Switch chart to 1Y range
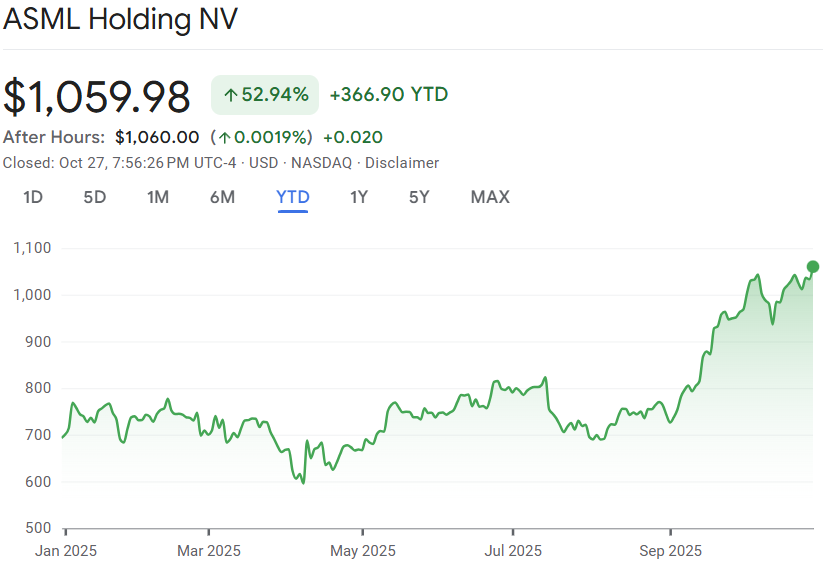The height and width of the screenshot is (575, 823). [x=359, y=197]
